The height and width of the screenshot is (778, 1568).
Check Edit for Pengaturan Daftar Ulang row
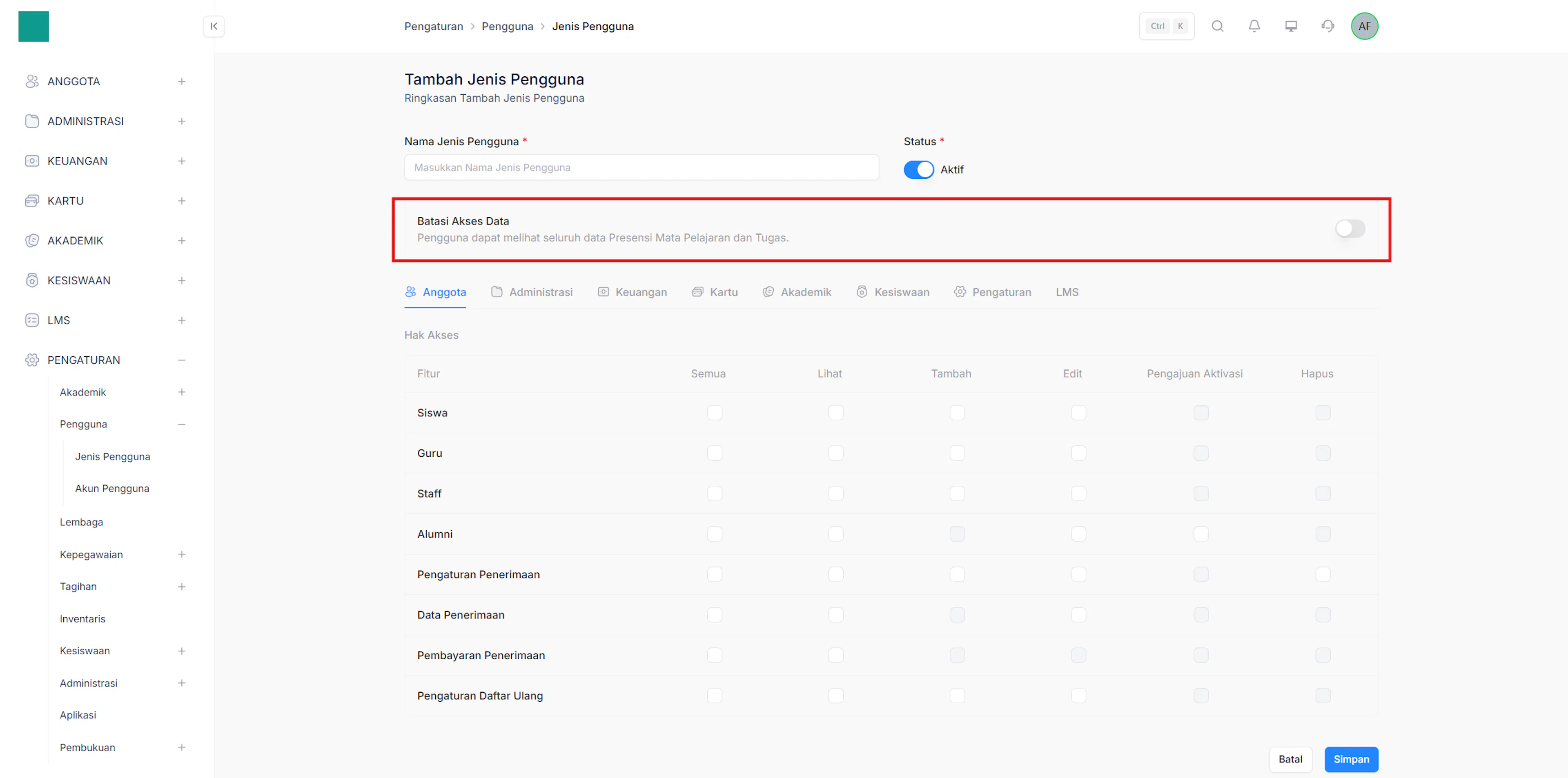pyautogui.click(x=1078, y=696)
